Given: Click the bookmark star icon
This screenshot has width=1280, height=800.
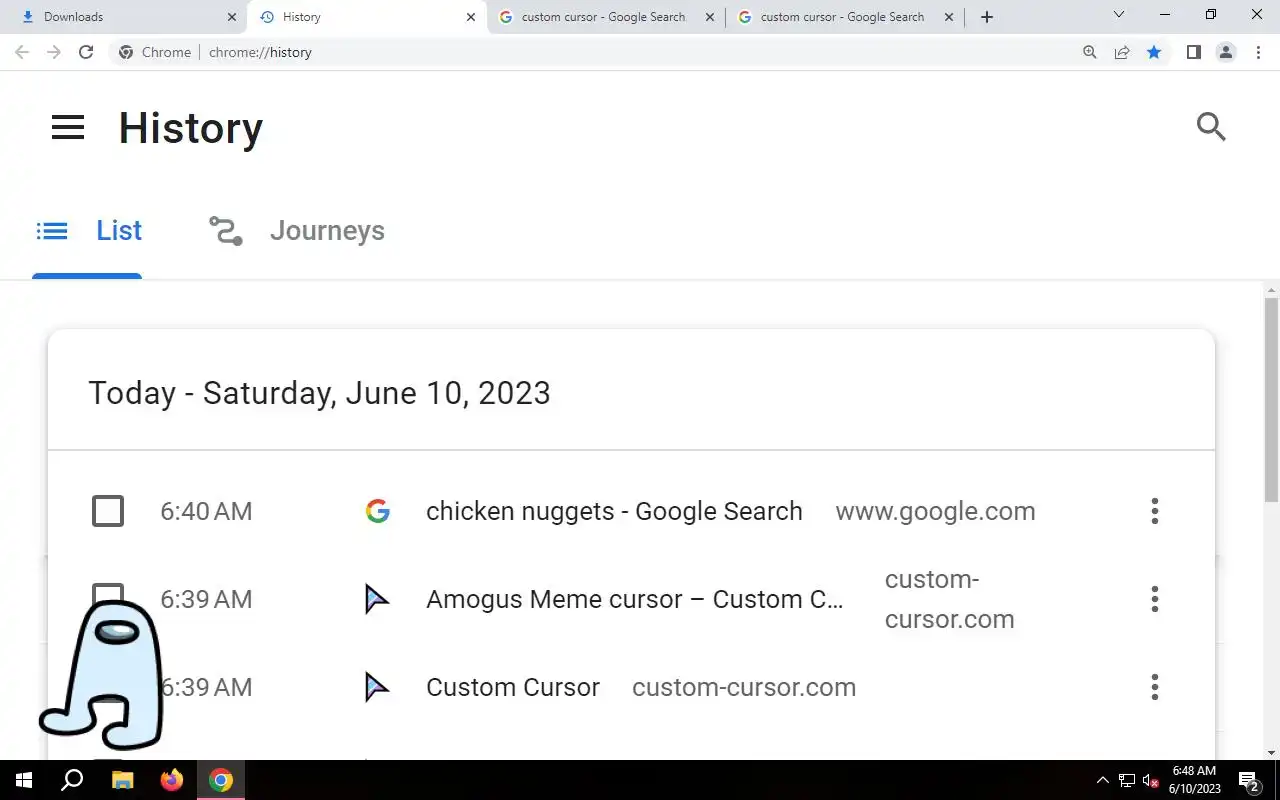Looking at the screenshot, I should (x=1154, y=52).
